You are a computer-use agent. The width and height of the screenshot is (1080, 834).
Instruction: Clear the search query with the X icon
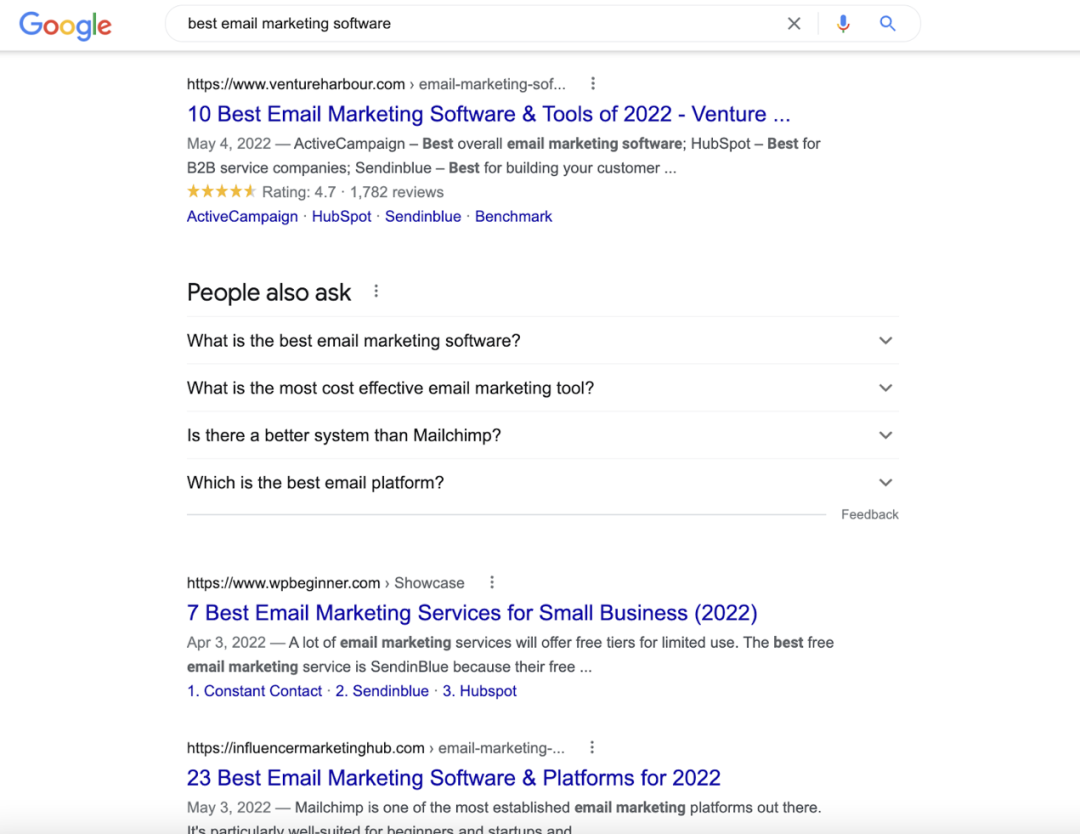pos(794,23)
